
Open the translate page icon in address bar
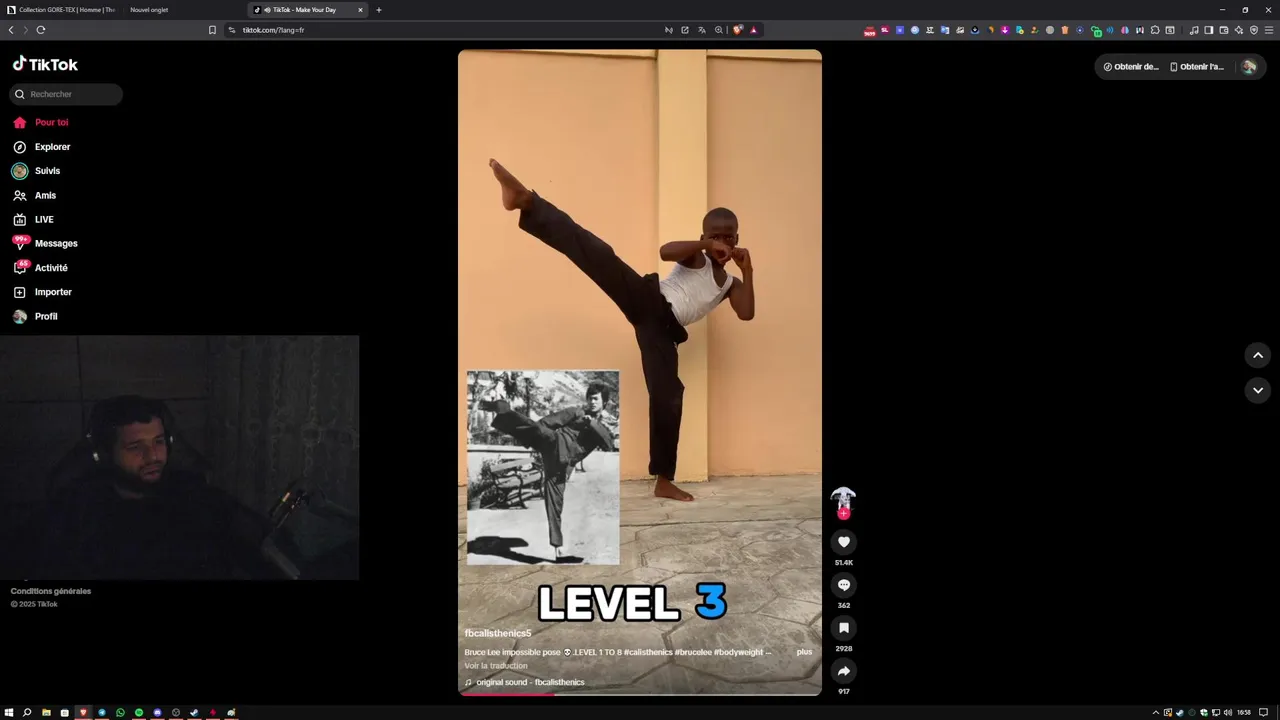[701, 30]
